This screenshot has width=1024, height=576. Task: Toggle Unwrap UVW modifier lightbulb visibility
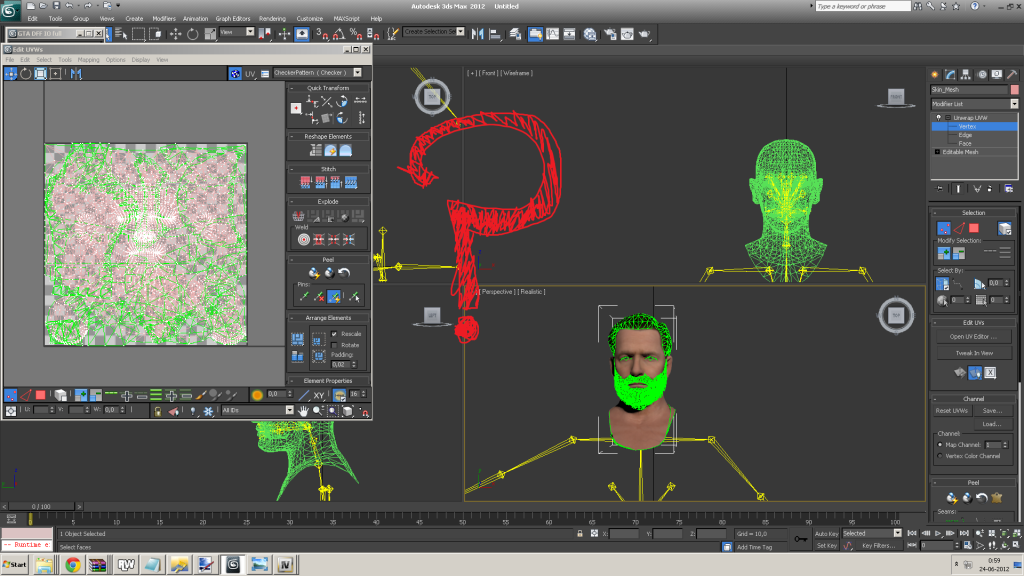[938, 118]
